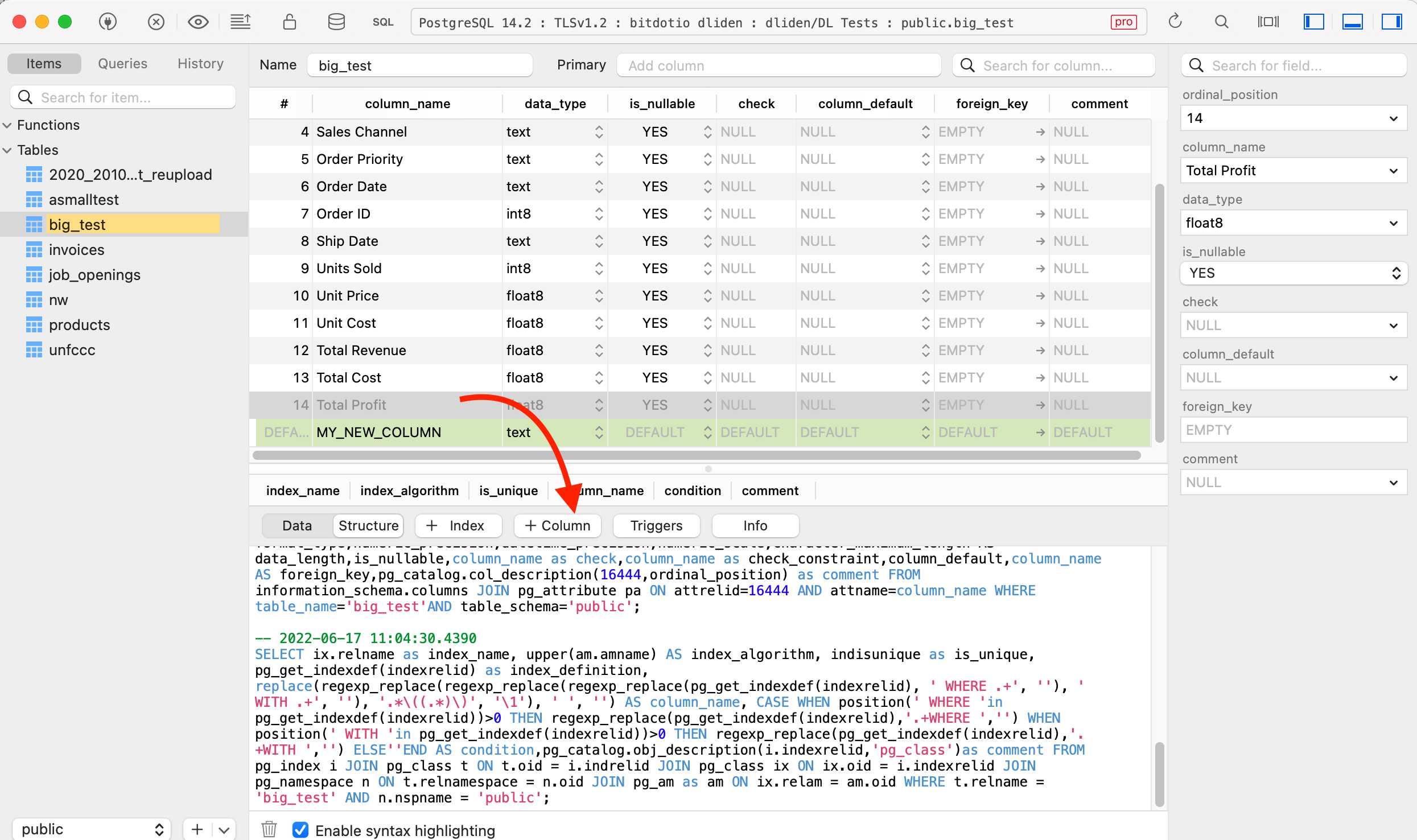Viewport: 1417px width, 840px height.
Task: Open the Info button
Action: 755,526
